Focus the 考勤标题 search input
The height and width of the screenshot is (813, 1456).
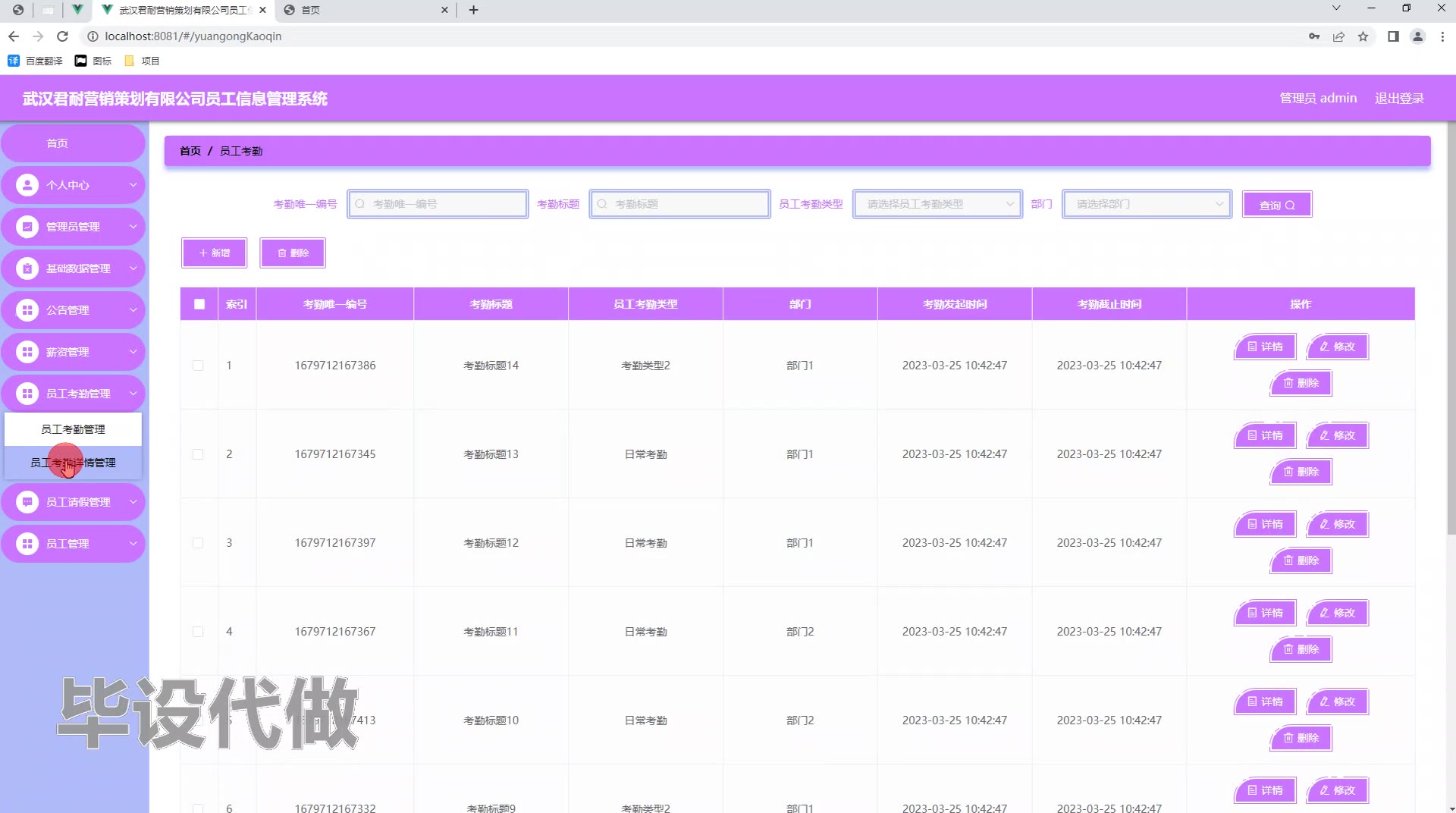[x=680, y=204]
